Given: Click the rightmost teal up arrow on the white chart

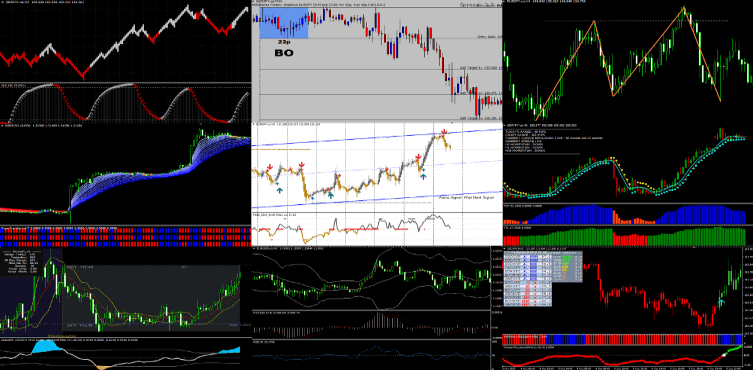Looking at the screenshot, I should point(423,176).
